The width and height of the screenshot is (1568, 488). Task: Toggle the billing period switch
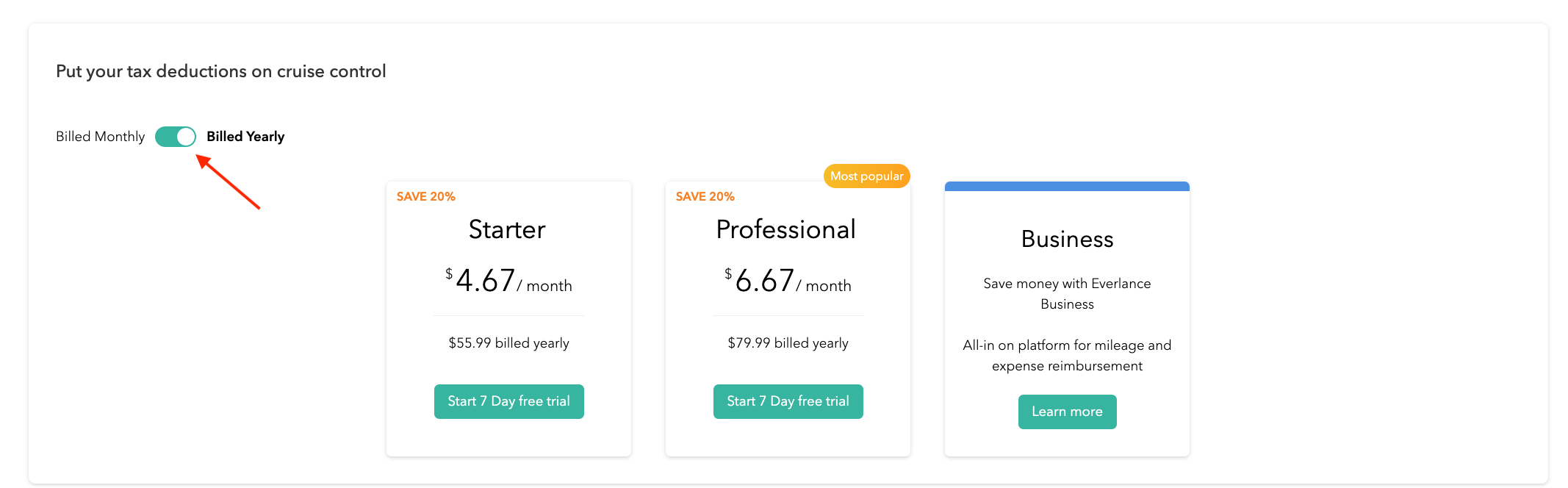176,137
